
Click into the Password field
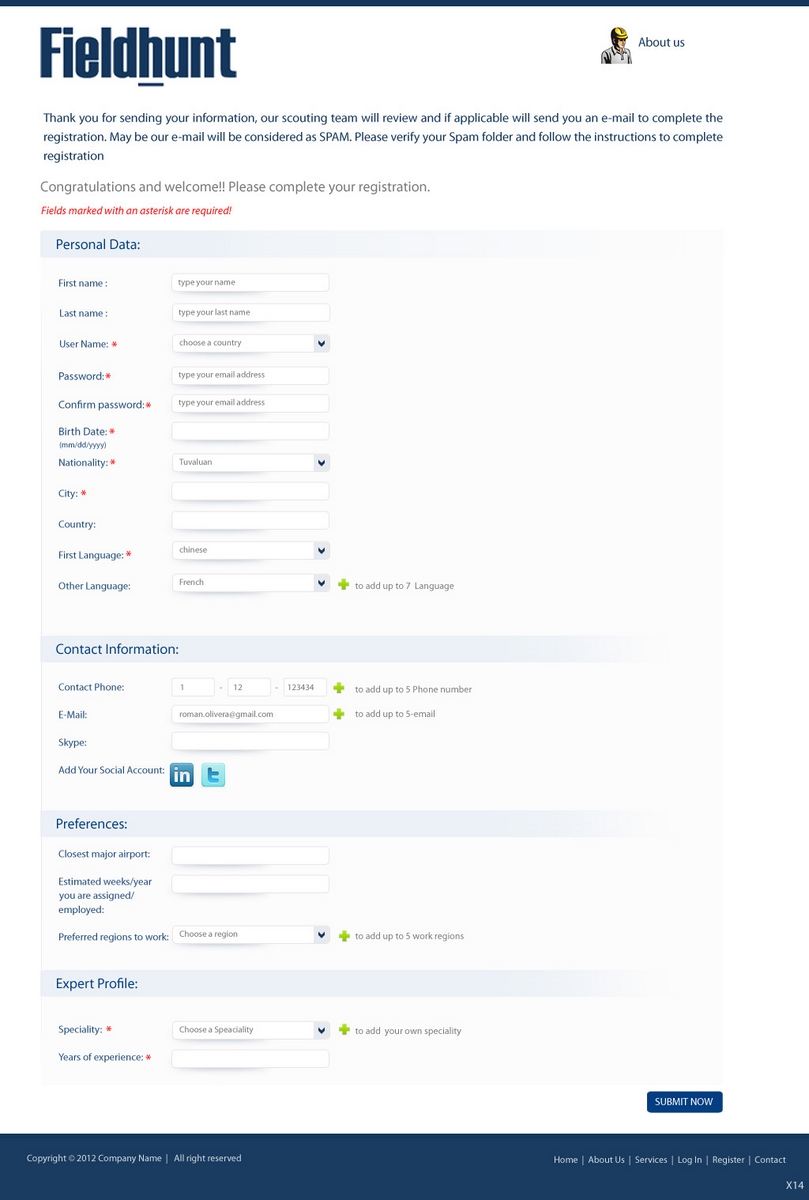click(250, 376)
